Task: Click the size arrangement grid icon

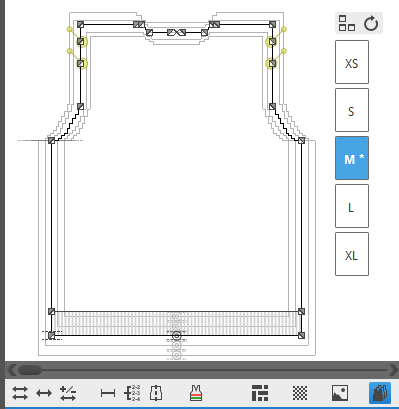Action: 347,23
